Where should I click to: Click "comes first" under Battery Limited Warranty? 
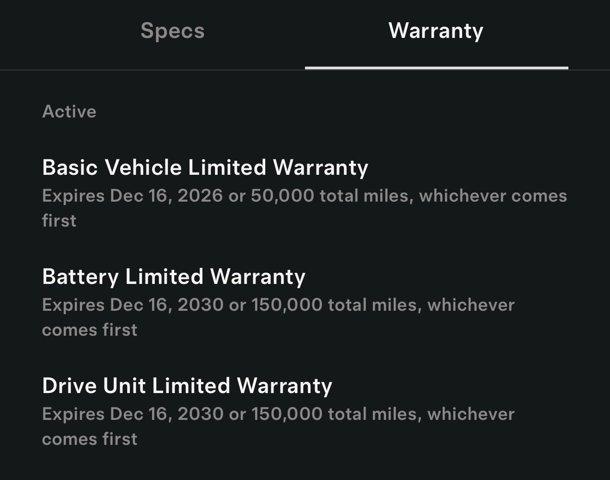pos(89,329)
